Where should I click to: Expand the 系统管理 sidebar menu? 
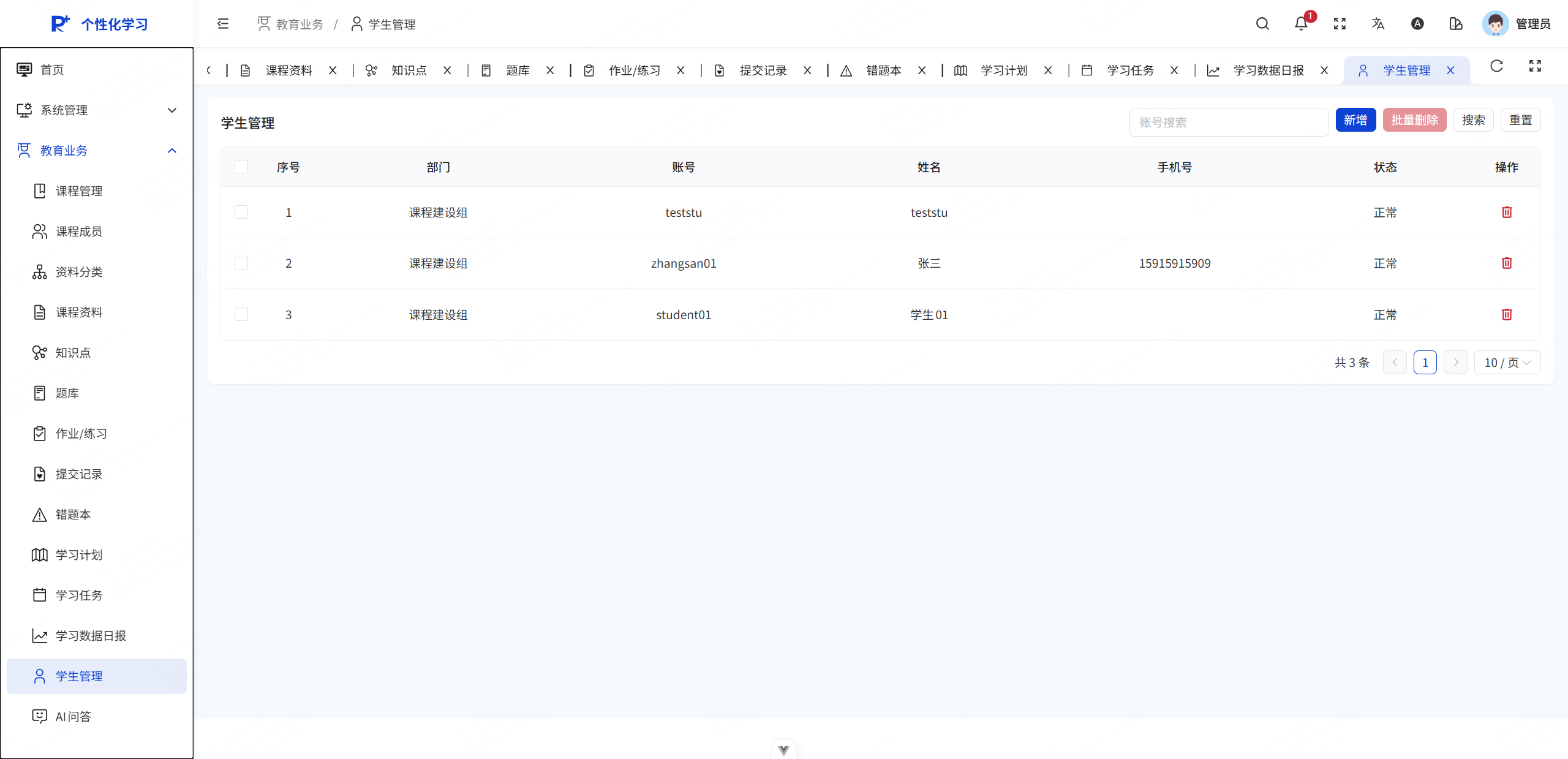tap(97, 110)
